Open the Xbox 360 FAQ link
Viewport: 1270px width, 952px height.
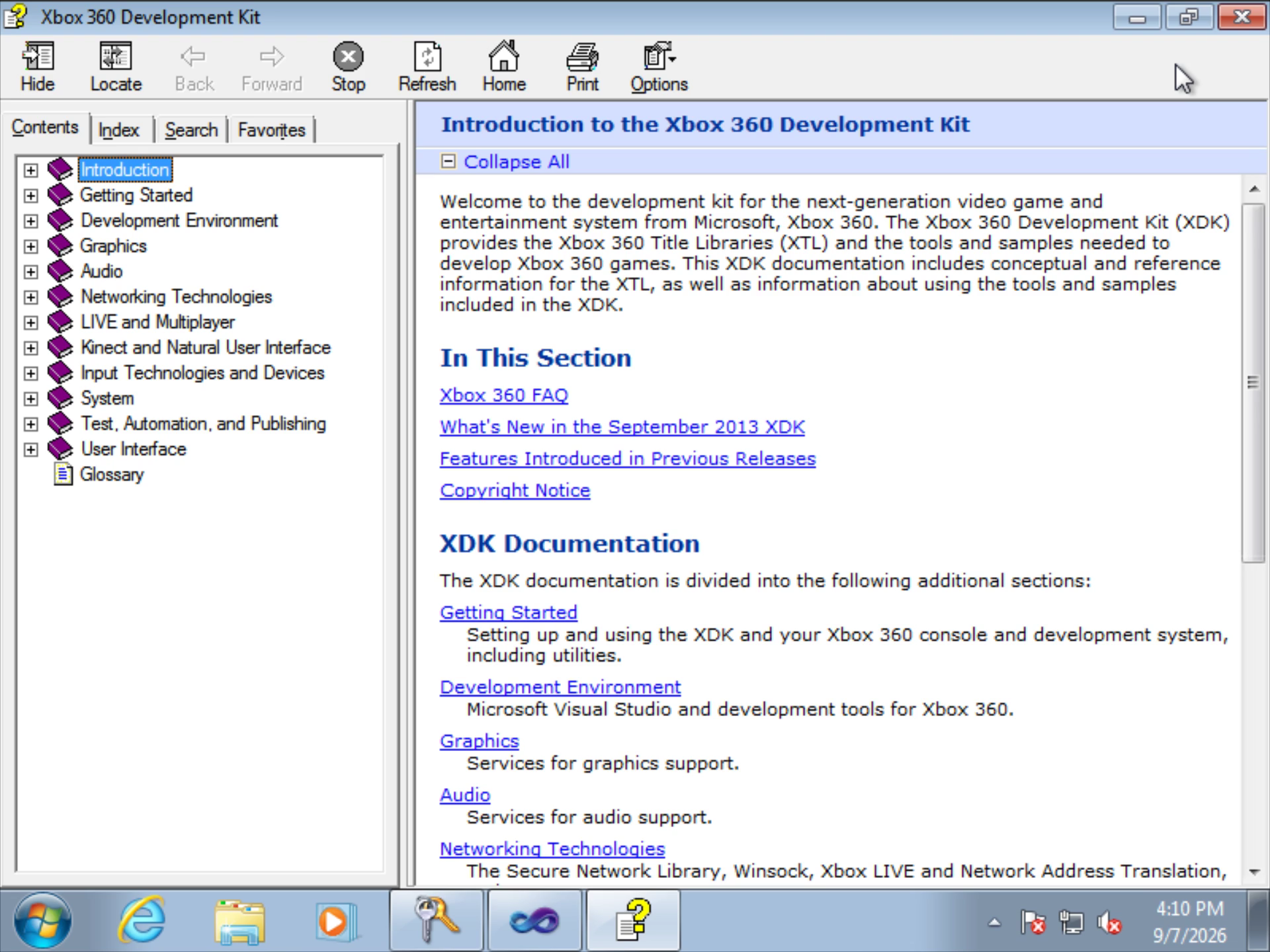[x=504, y=395]
